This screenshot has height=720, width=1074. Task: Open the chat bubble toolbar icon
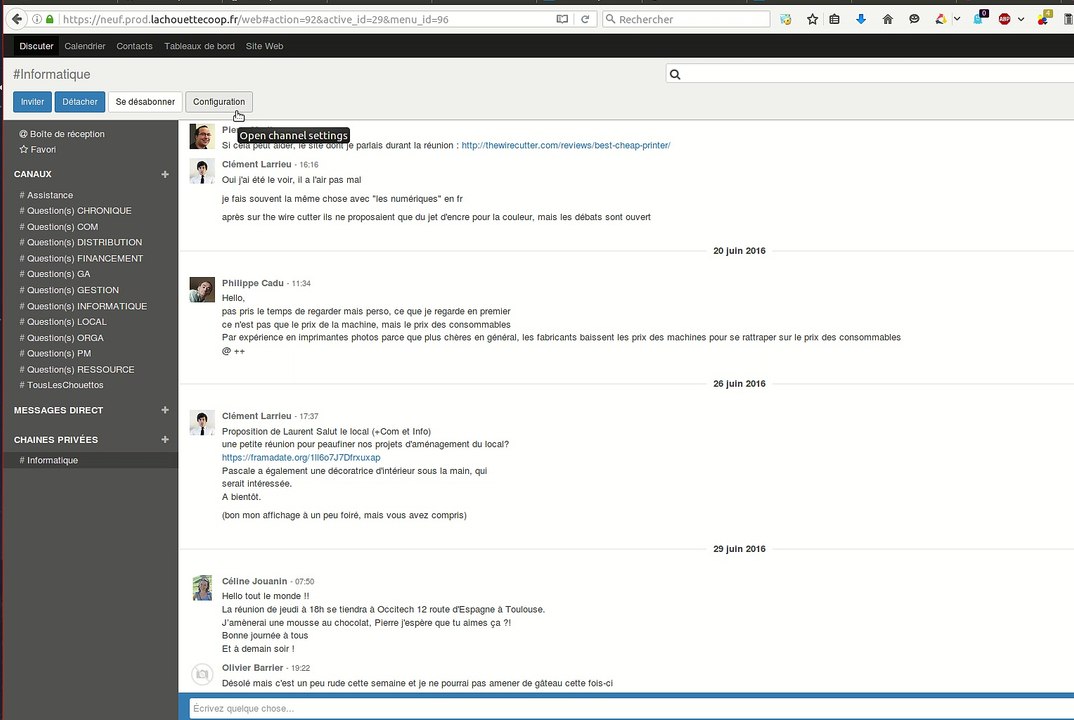pyautogui.click(x=914, y=19)
